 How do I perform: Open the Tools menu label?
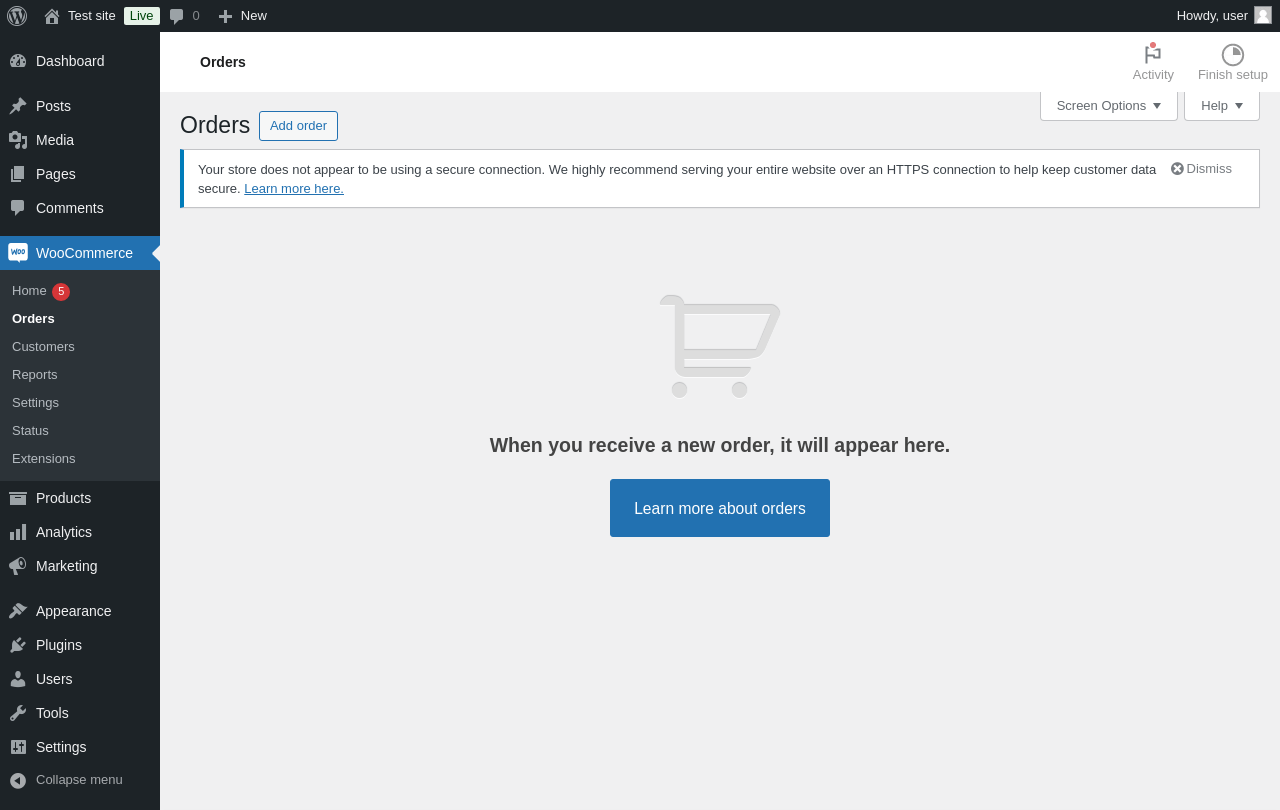[52, 713]
